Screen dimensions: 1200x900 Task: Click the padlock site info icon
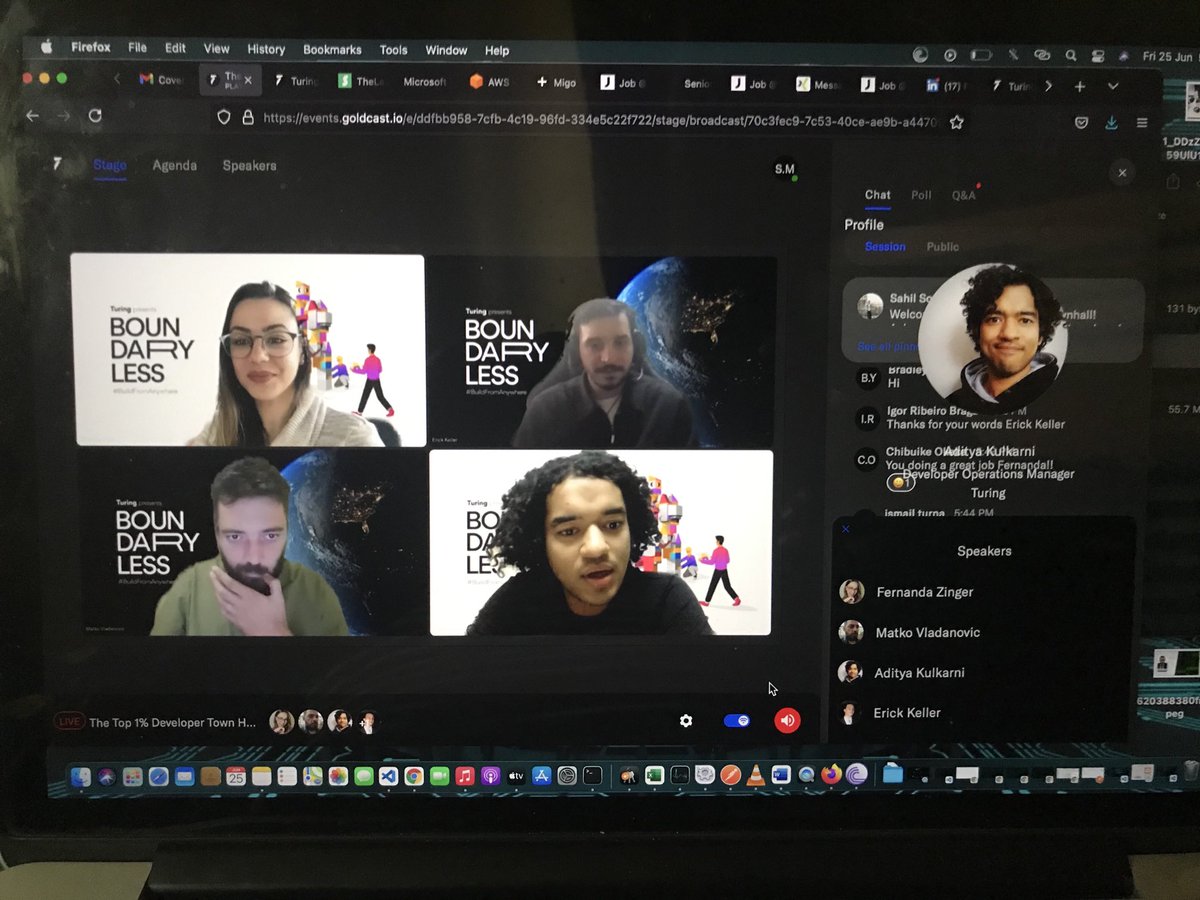tap(248, 117)
